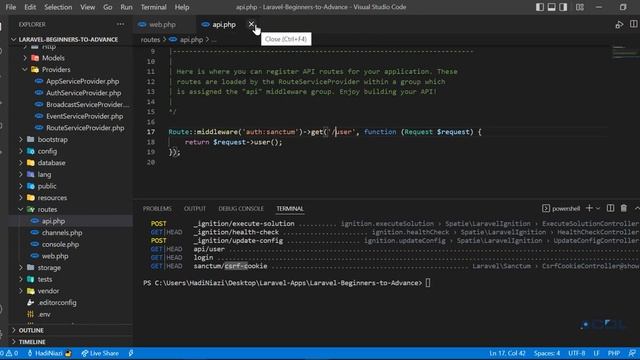640x360 pixels.
Task: Open Customize Layout icon
Action: [580, 7]
